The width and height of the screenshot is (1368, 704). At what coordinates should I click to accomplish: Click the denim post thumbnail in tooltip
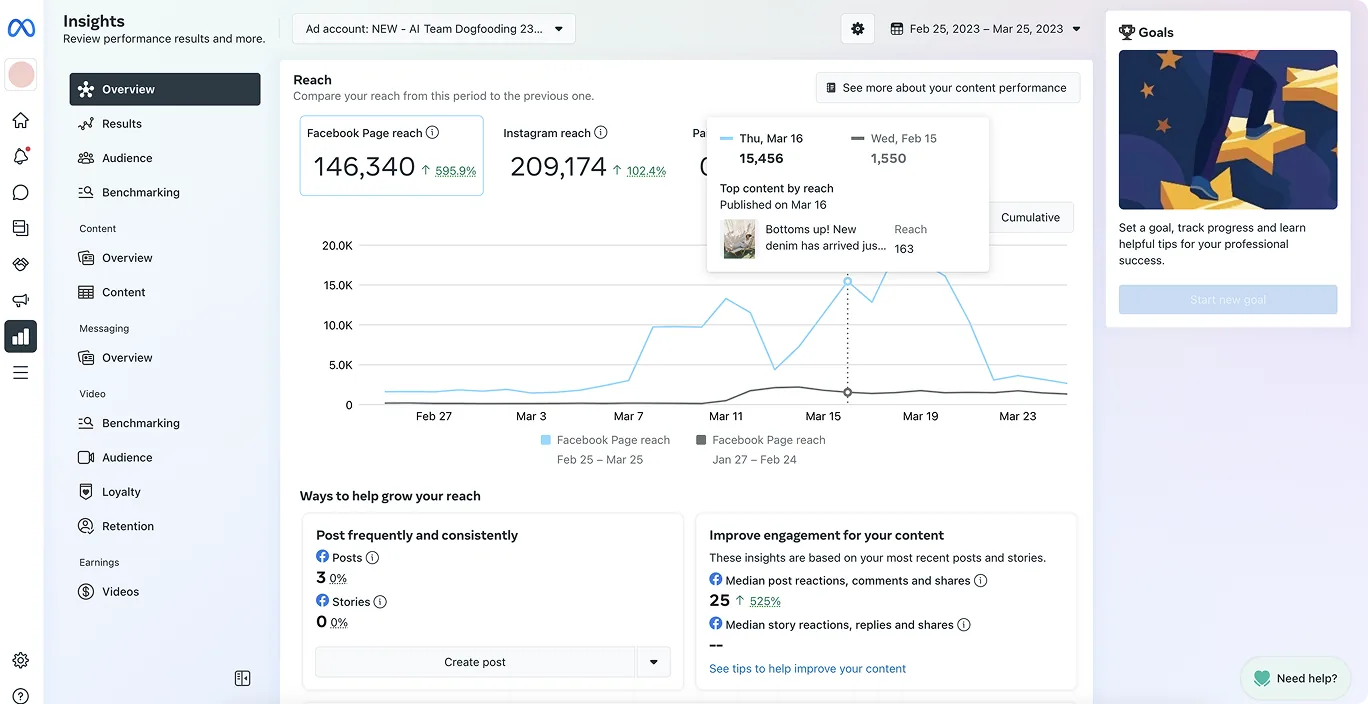[x=739, y=240]
